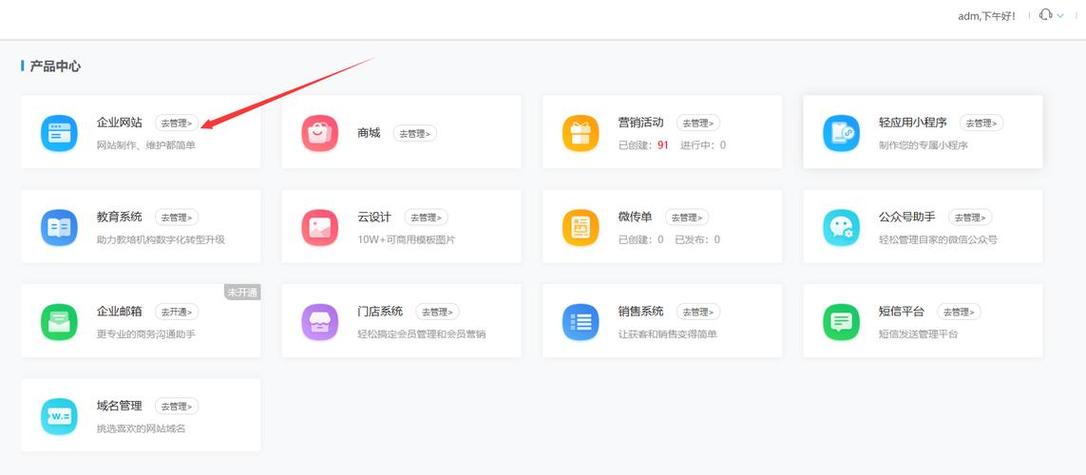Open 去管理 for 微传单
This screenshot has height=475, width=1086.
coord(687,217)
